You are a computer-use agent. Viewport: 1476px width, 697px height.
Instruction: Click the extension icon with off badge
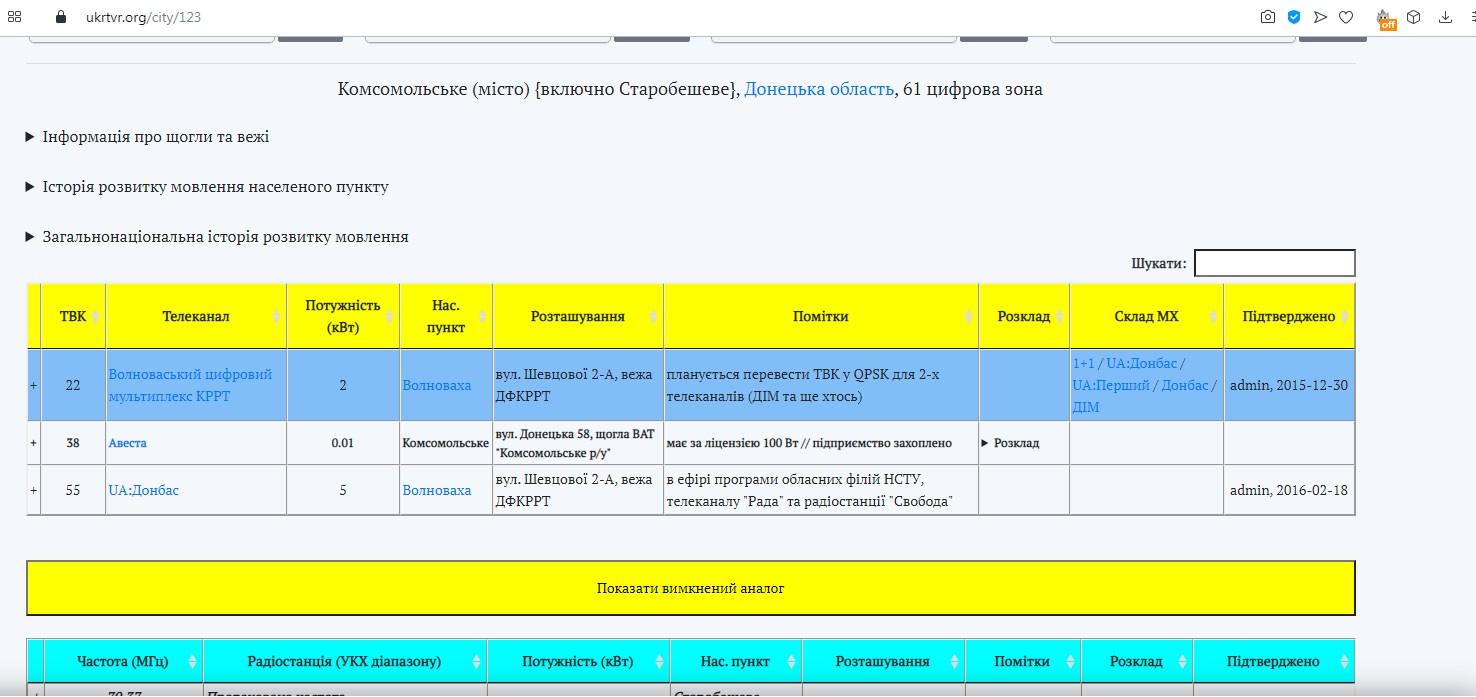pyautogui.click(x=1385, y=18)
